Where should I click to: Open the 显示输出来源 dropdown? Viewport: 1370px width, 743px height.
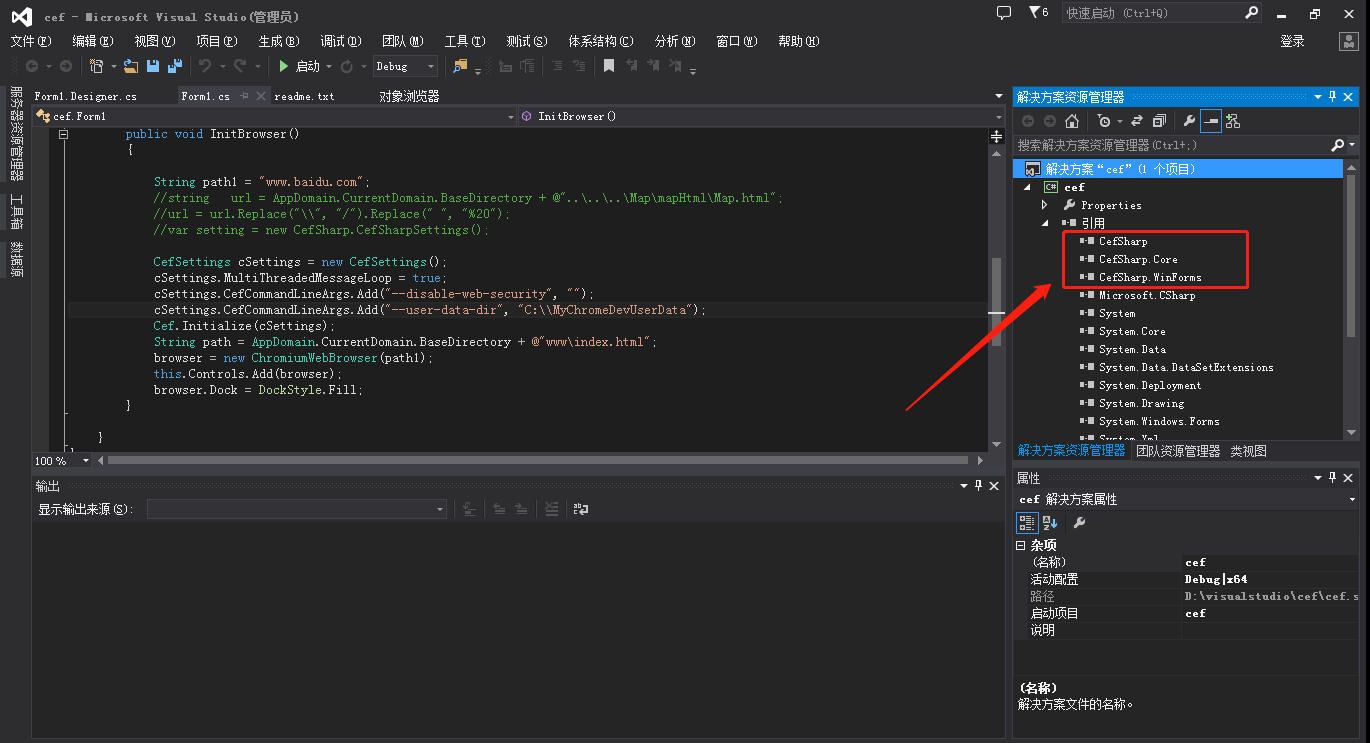coord(296,509)
